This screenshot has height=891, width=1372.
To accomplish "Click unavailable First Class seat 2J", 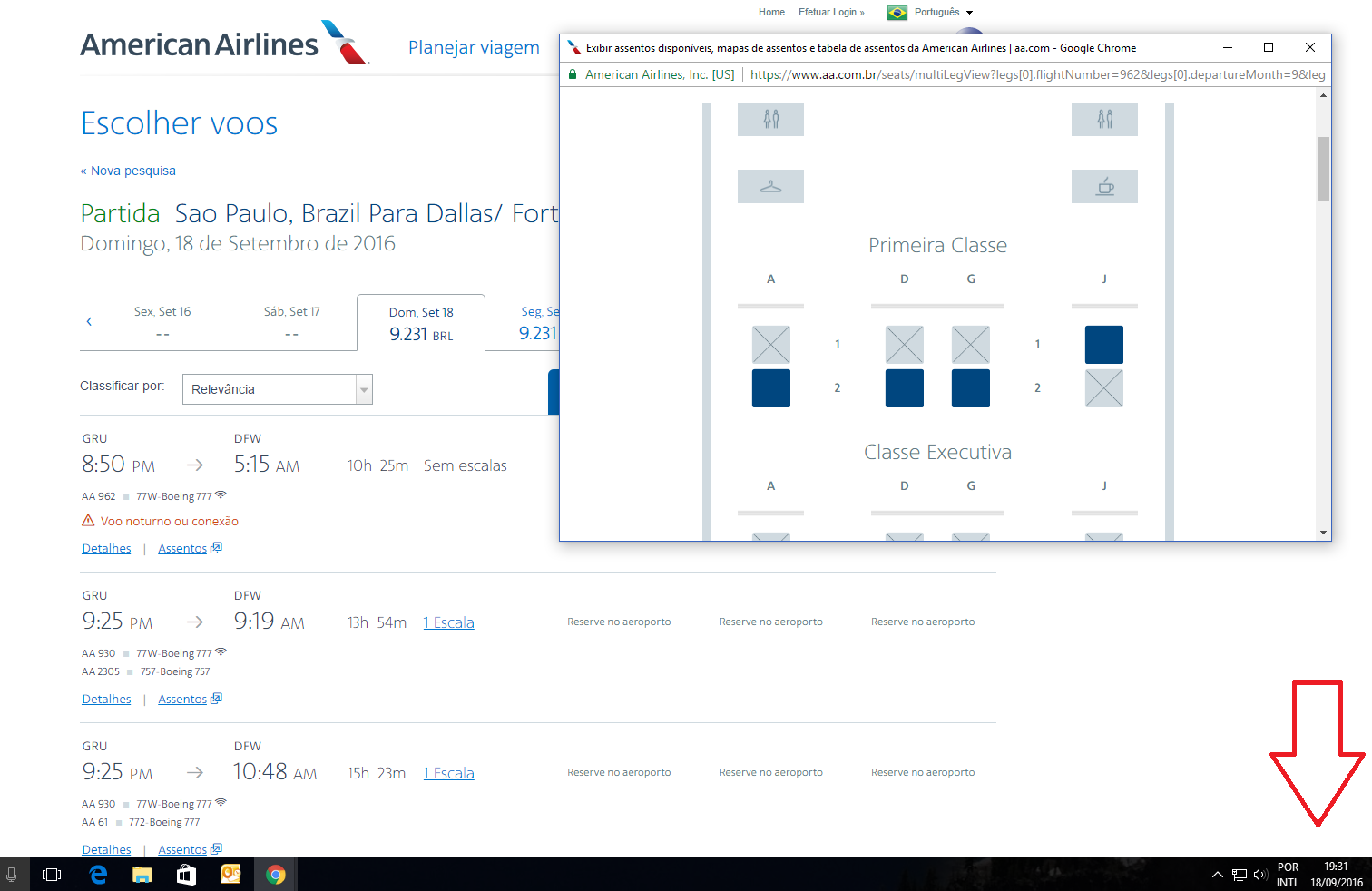I will tap(1103, 388).
